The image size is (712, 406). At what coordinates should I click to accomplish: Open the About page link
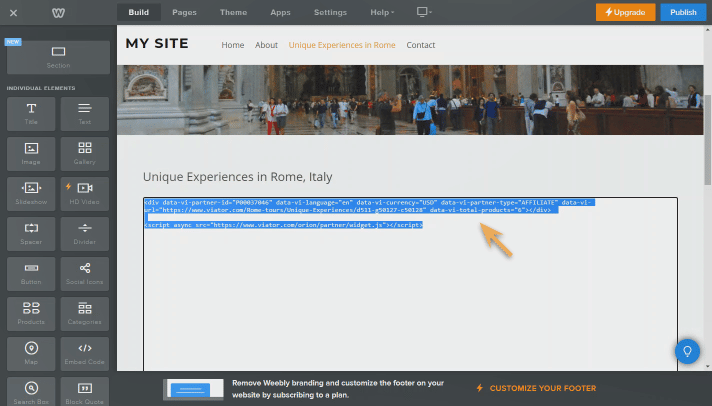(266, 45)
